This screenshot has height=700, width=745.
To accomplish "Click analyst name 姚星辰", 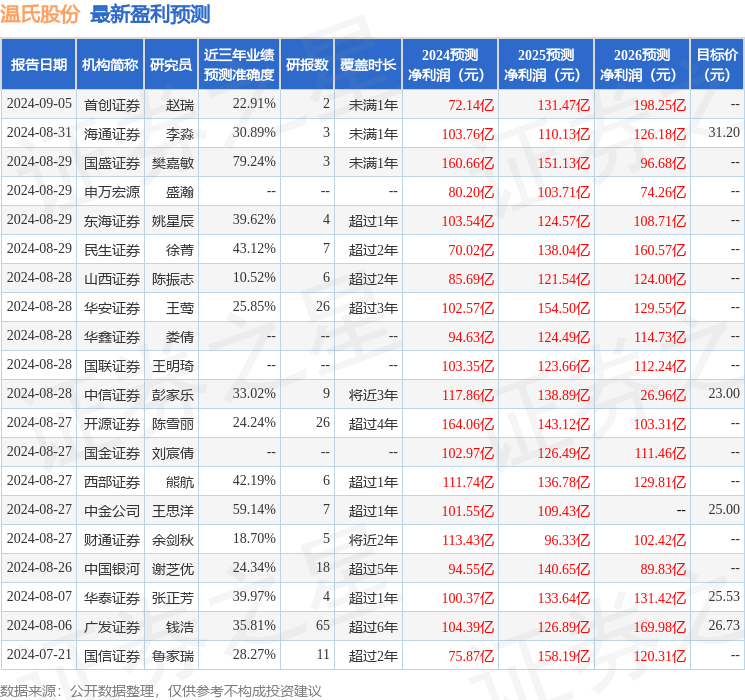I will 172,221.
